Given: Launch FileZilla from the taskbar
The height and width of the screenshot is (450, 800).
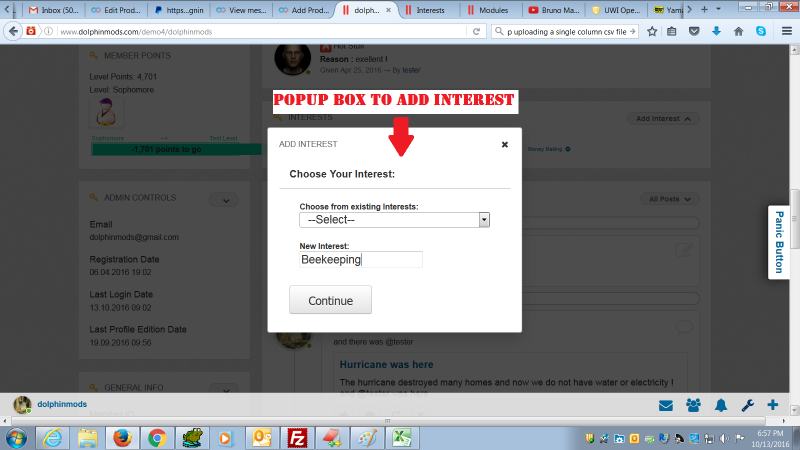Looking at the screenshot, I should click(x=296, y=437).
